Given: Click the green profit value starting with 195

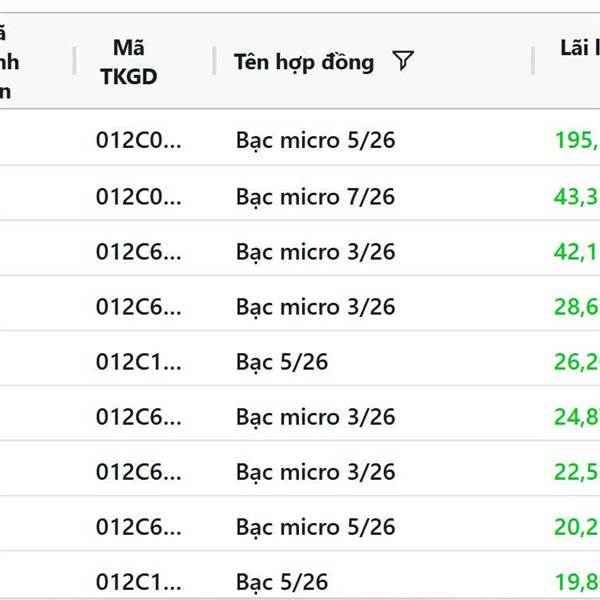Looking at the screenshot, I should click(x=576, y=140).
